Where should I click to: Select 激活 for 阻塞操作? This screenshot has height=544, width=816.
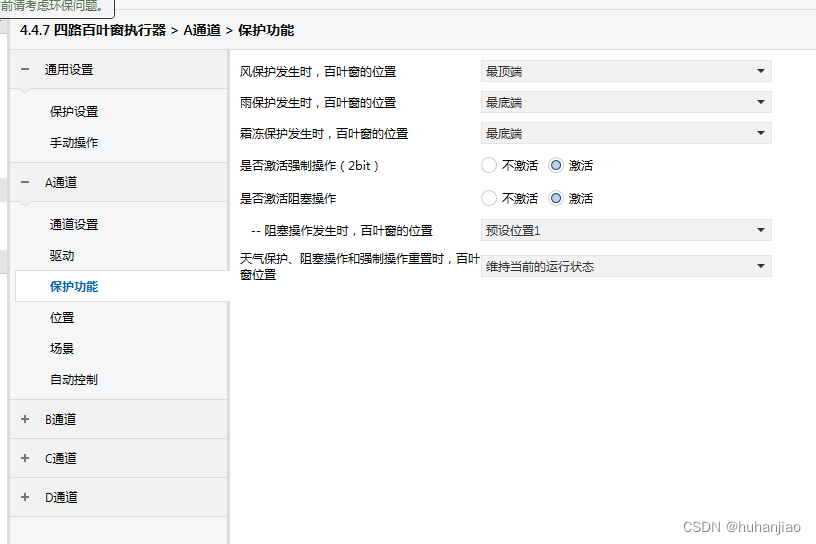click(557, 199)
